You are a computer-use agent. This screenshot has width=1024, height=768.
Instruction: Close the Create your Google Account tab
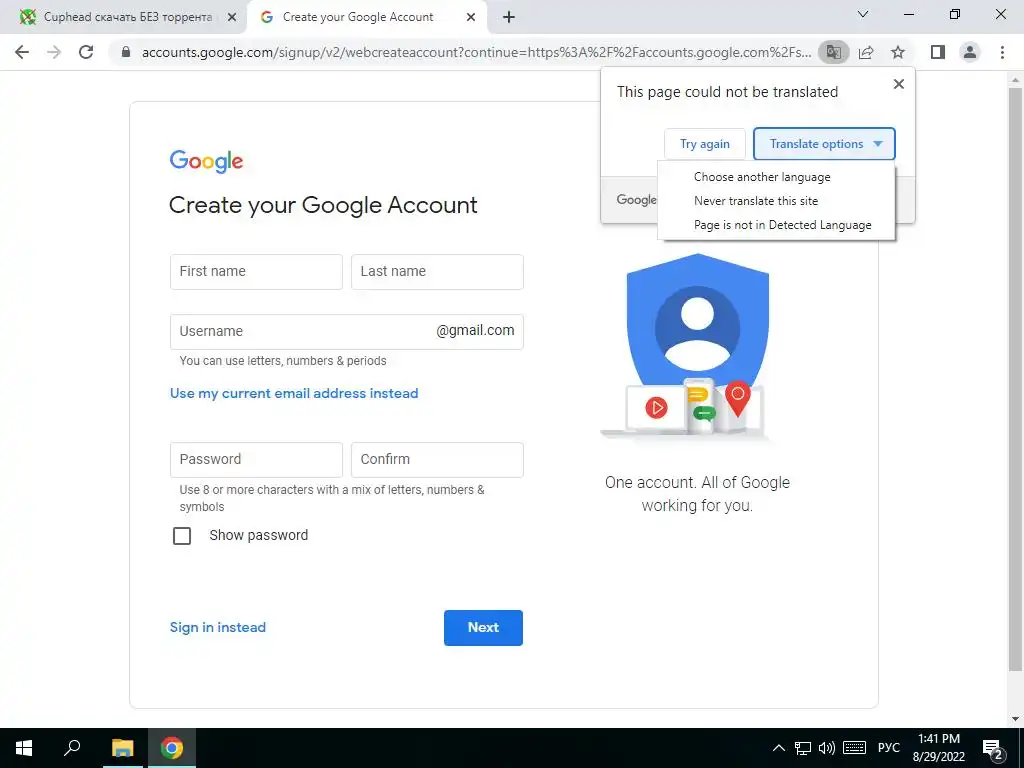(471, 18)
